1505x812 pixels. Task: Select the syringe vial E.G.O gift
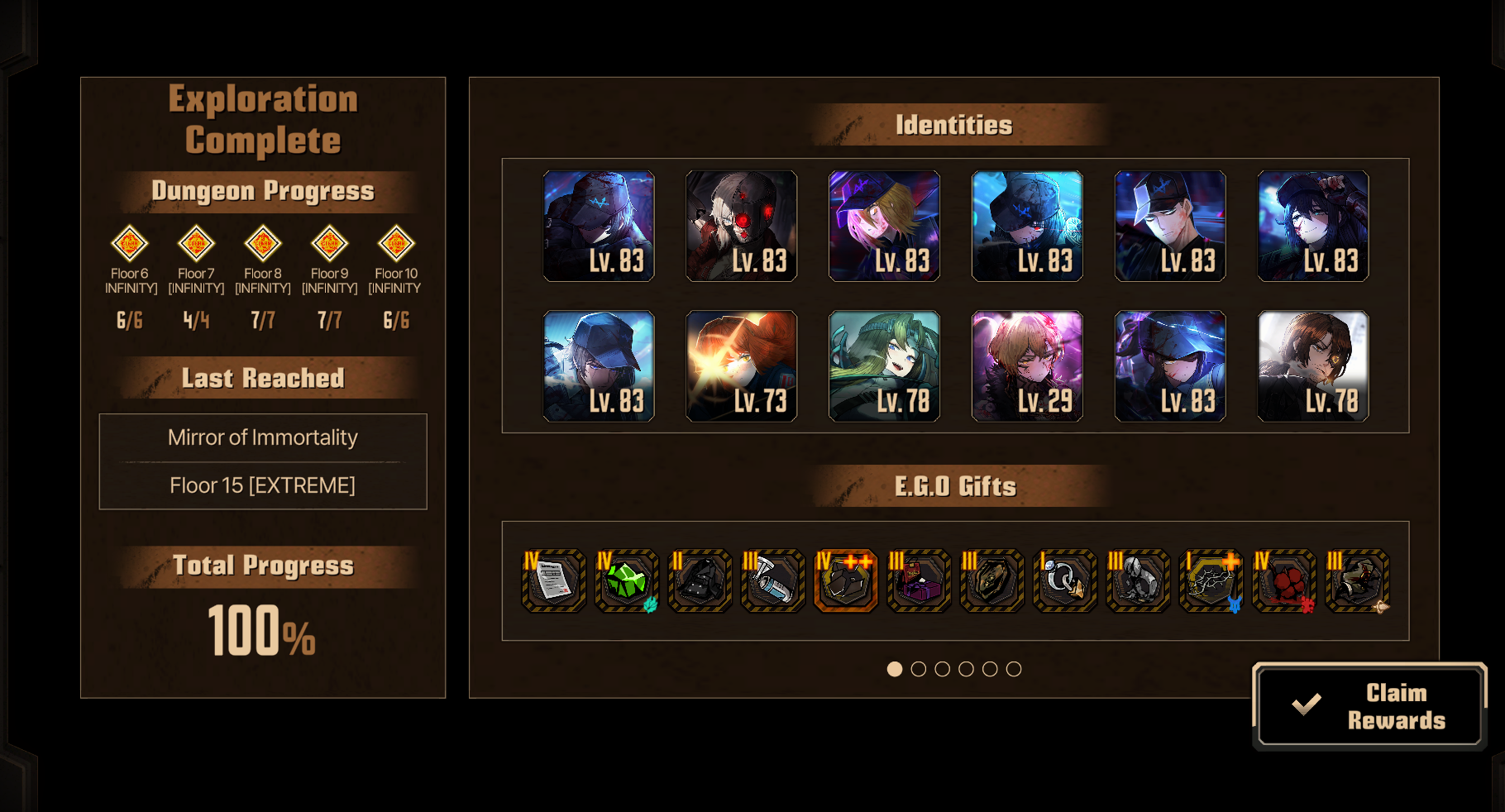[772, 580]
